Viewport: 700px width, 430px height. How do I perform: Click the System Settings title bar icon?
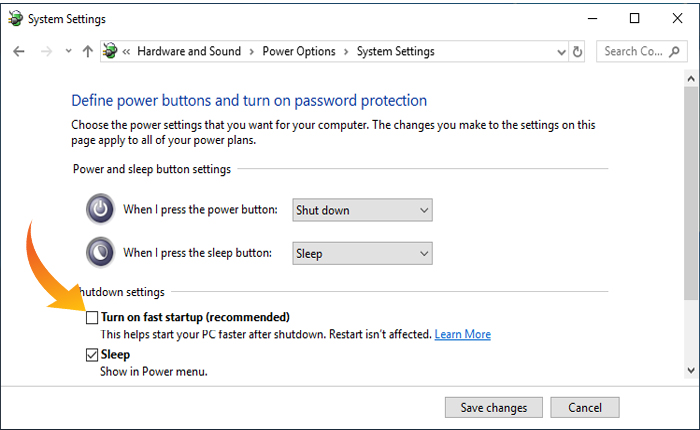click(x=13, y=19)
